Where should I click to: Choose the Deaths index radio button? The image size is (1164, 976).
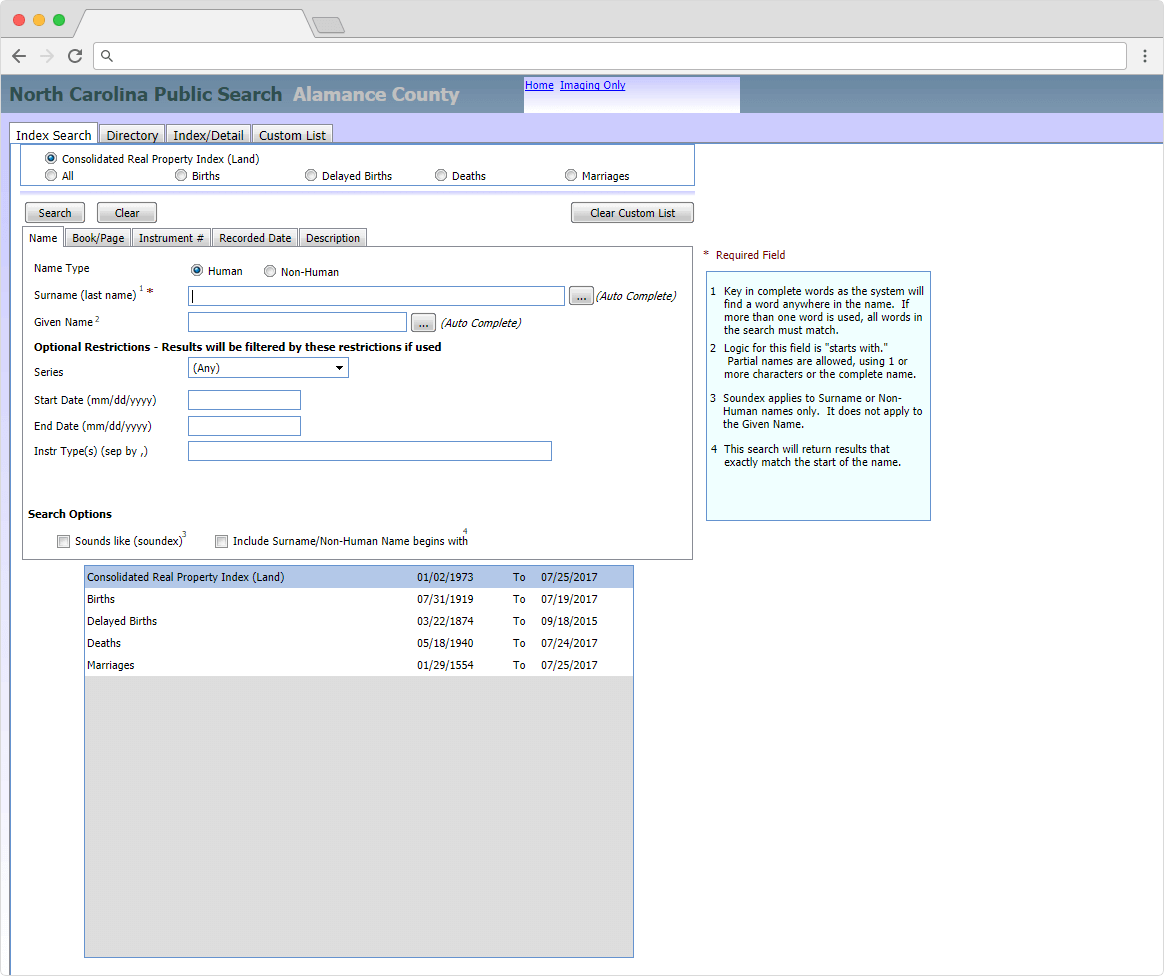[x=441, y=176]
